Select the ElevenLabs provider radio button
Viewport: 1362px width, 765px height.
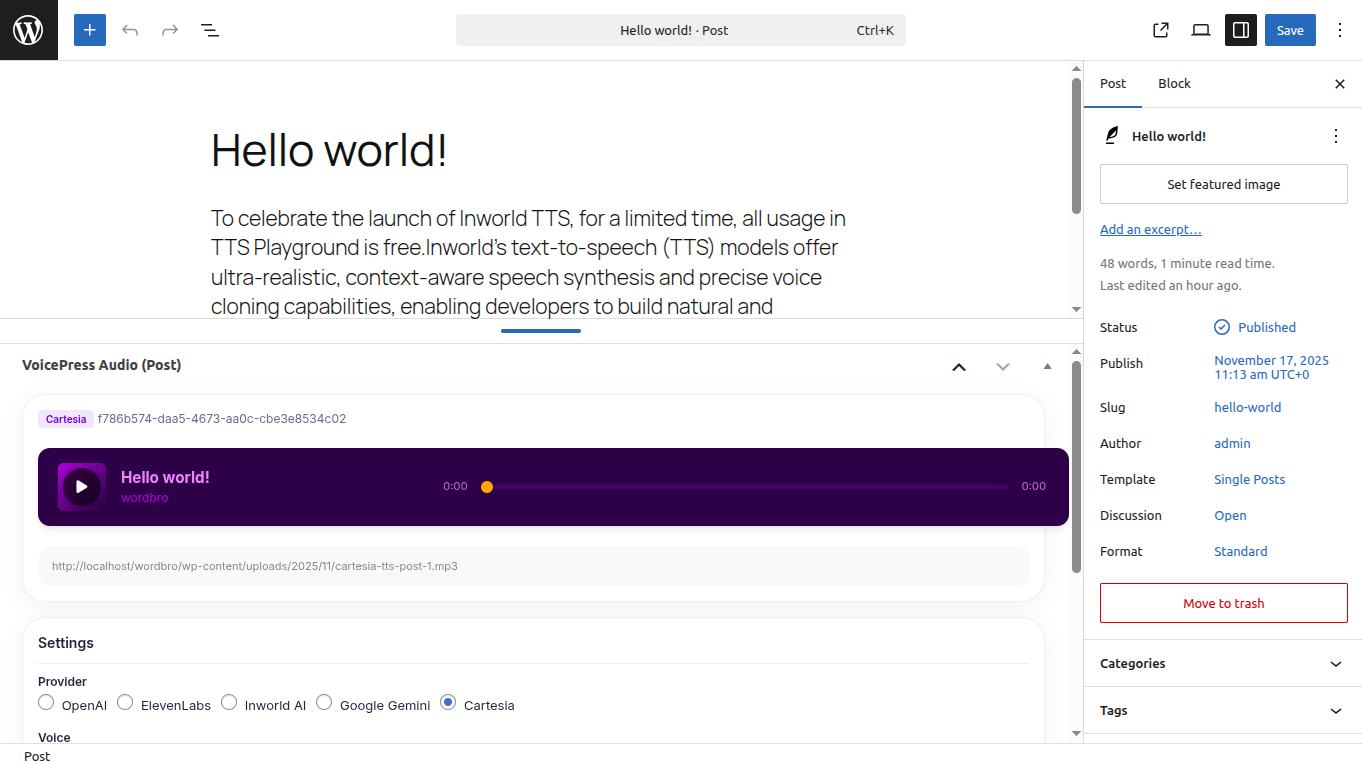pos(125,702)
